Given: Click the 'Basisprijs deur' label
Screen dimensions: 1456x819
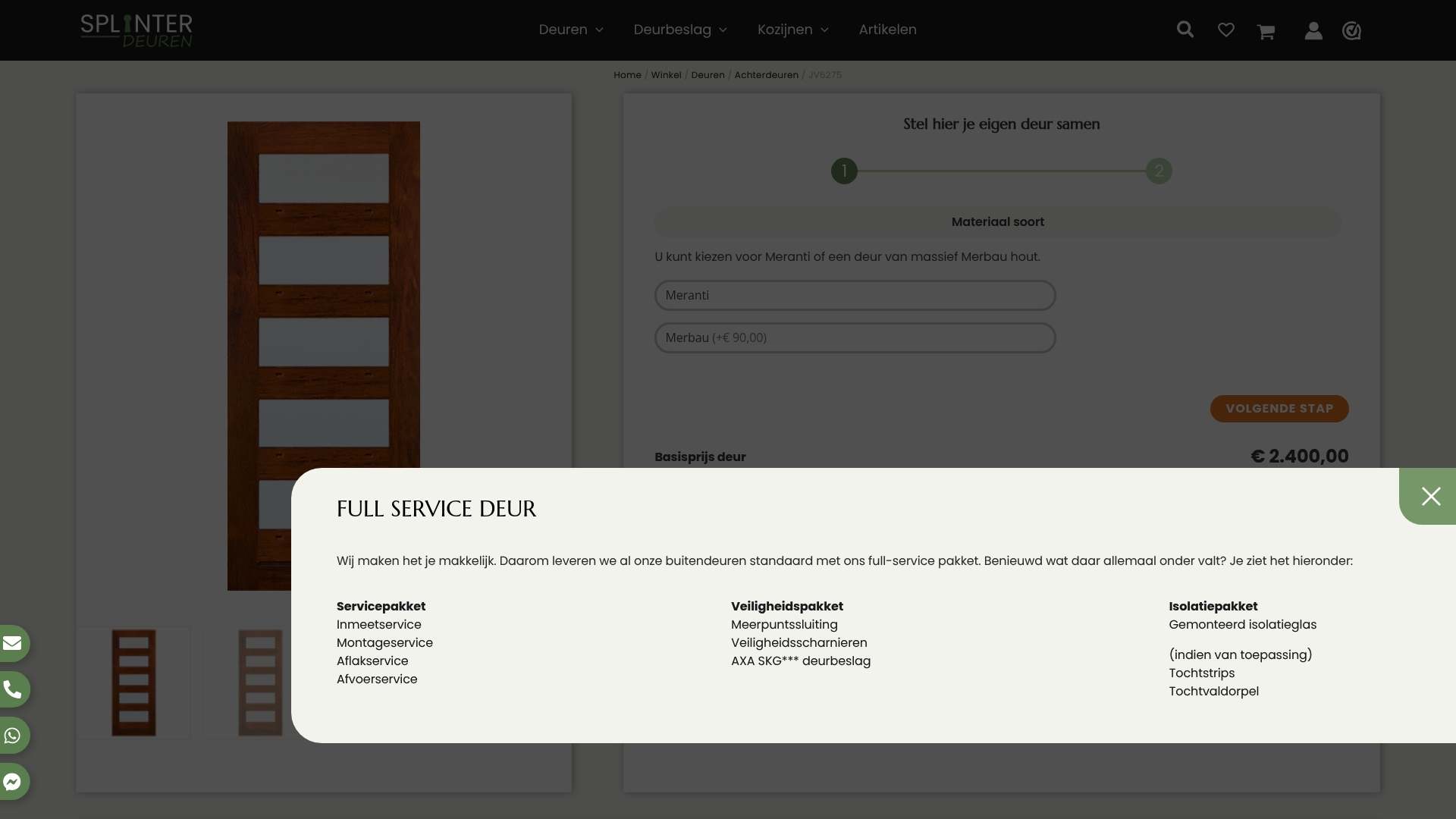Looking at the screenshot, I should point(700,457).
